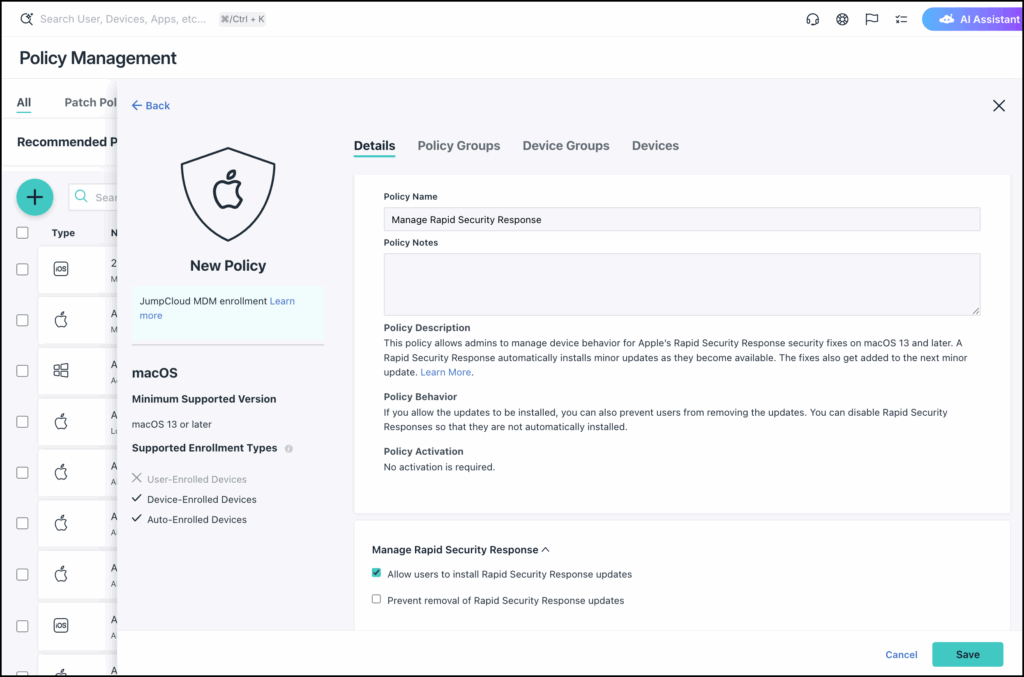Open the Device Groups tab

(566, 145)
